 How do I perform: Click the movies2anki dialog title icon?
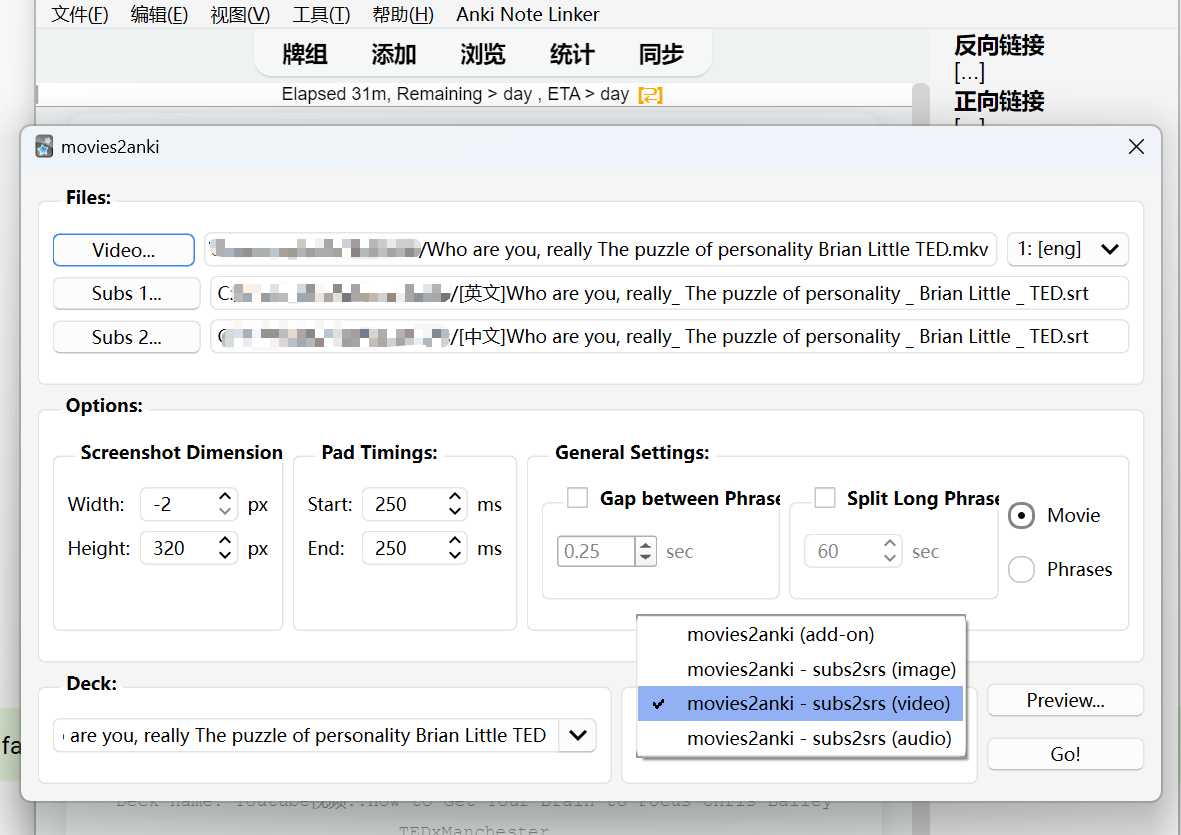[x=44, y=147]
